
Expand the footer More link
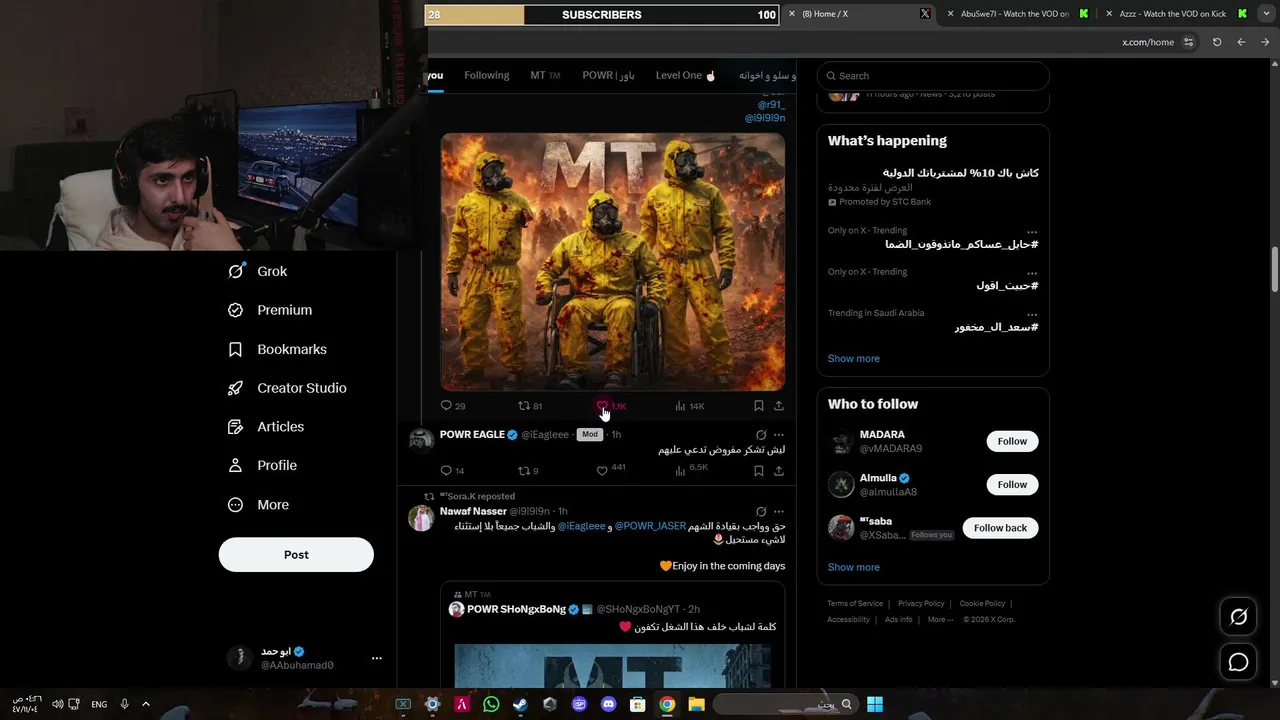[938, 620]
